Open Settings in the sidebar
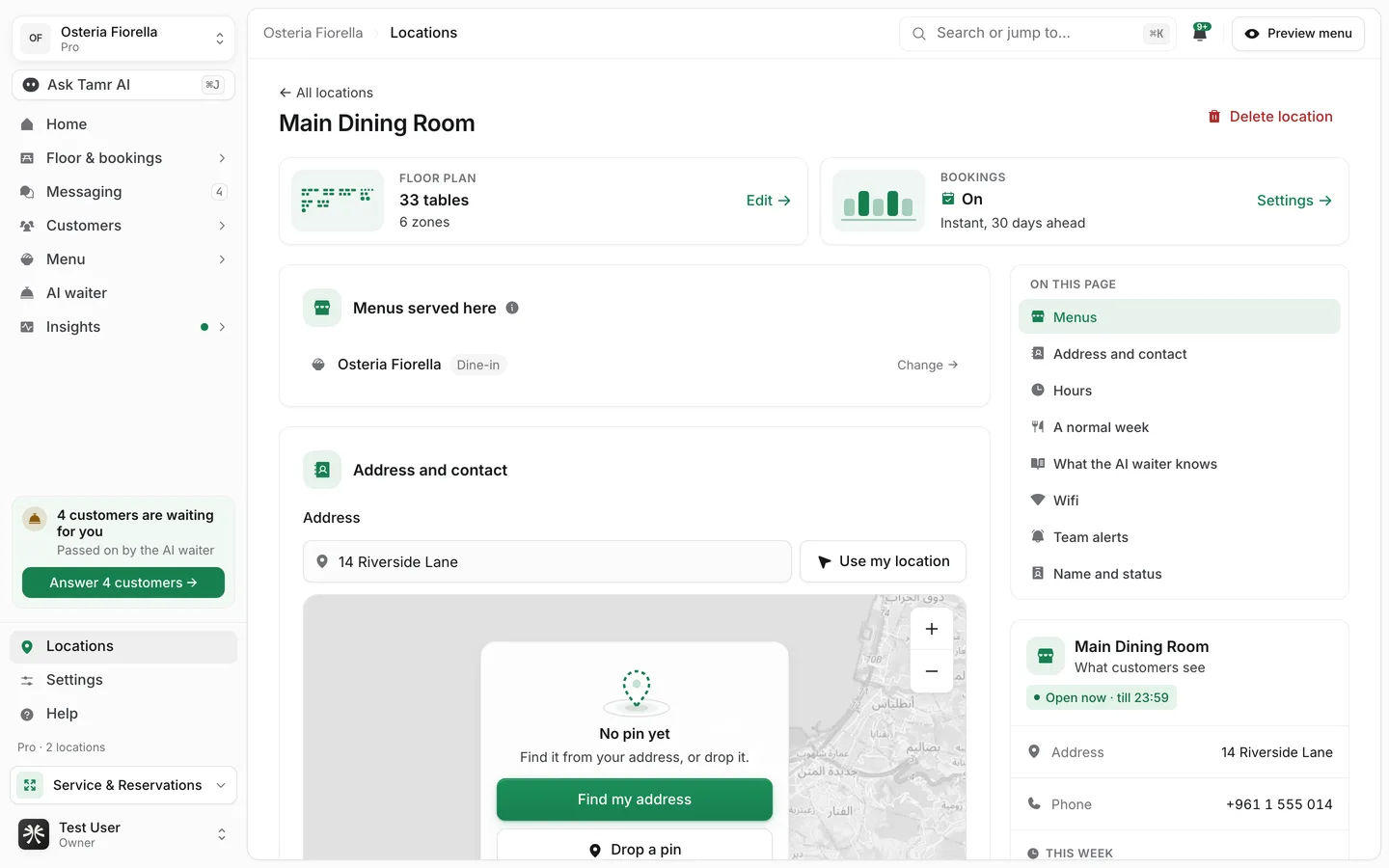This screenshot has height=868, width=1389. pos(123,680)
